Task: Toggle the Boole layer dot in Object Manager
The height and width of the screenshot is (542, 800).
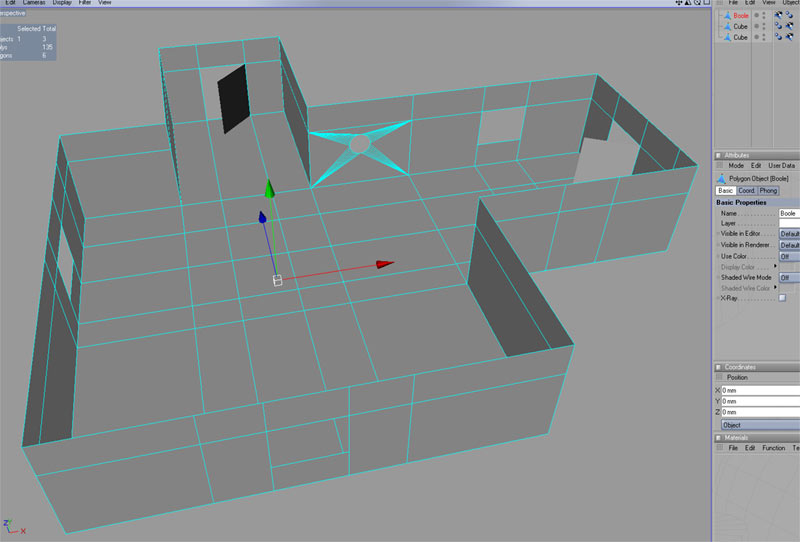Action: tap(756, 15)
